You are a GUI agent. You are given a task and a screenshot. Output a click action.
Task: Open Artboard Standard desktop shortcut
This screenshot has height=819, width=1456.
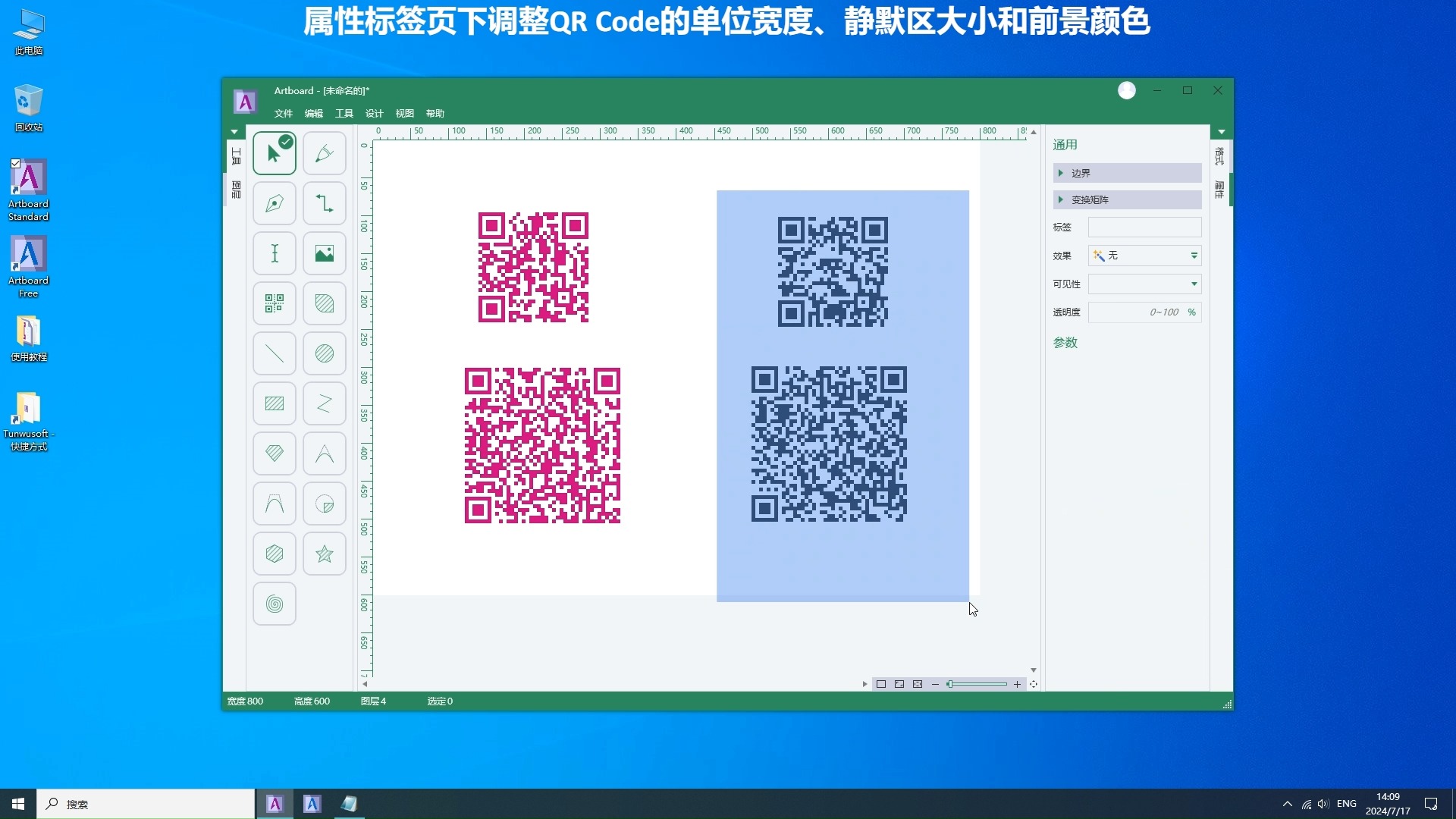[29, 190]
